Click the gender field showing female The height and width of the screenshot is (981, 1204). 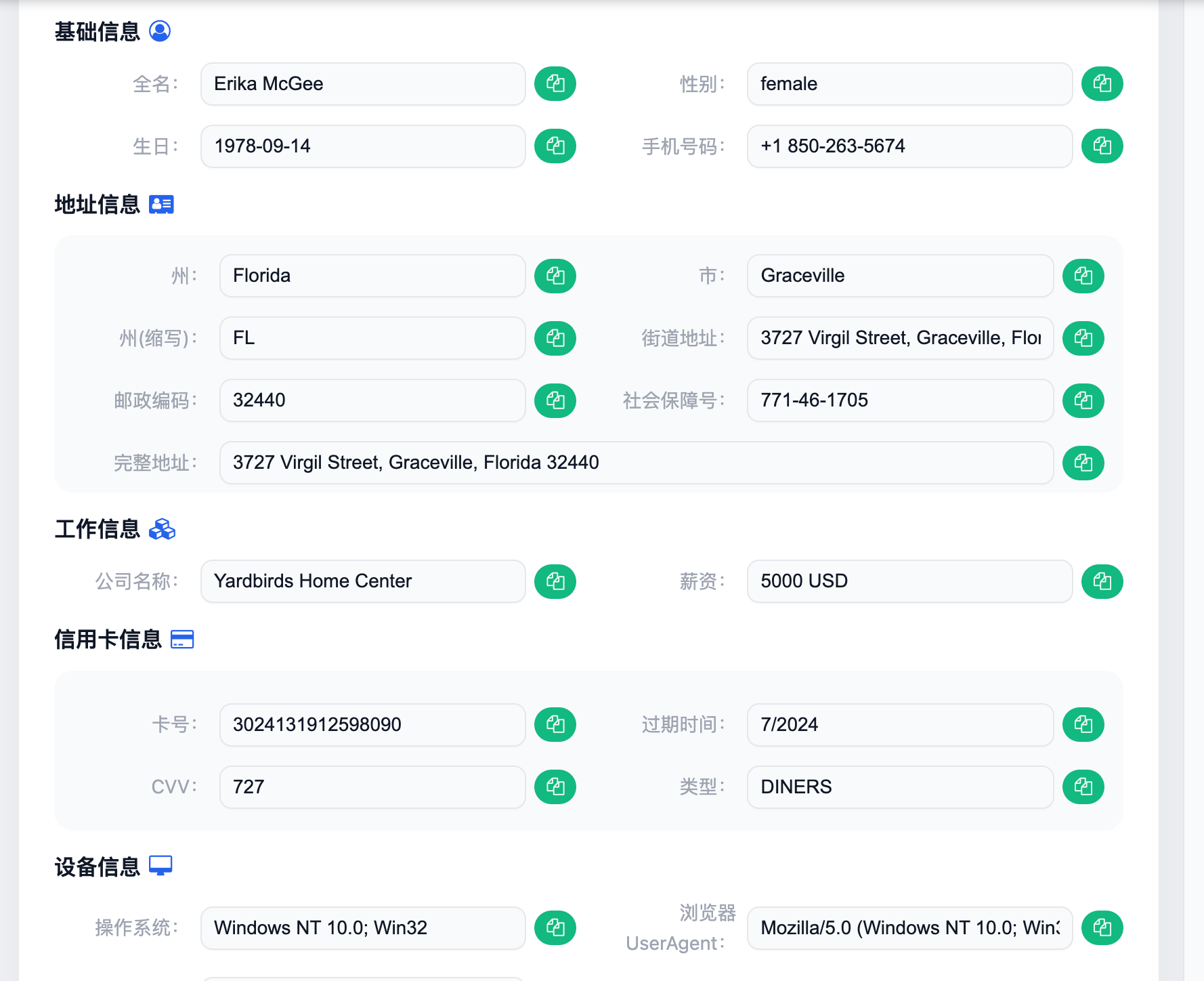tap(910, 84)
